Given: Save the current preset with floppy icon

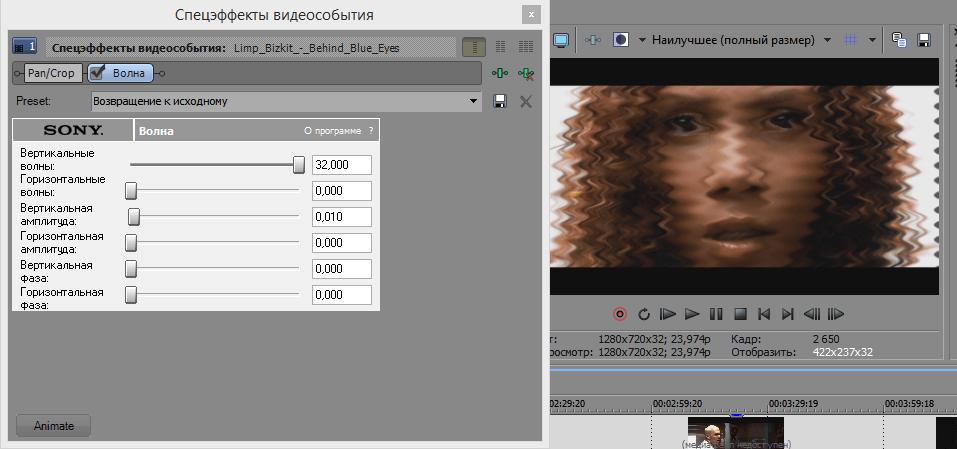Looking at the screenshot, I should [501, 102].
